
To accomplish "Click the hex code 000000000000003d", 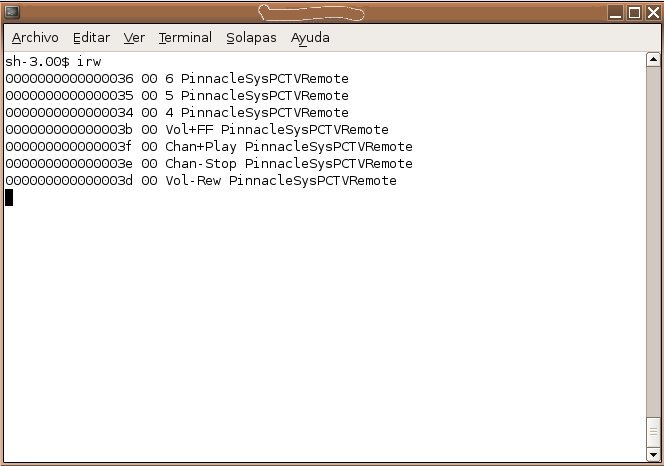I will tap(69, 180).
